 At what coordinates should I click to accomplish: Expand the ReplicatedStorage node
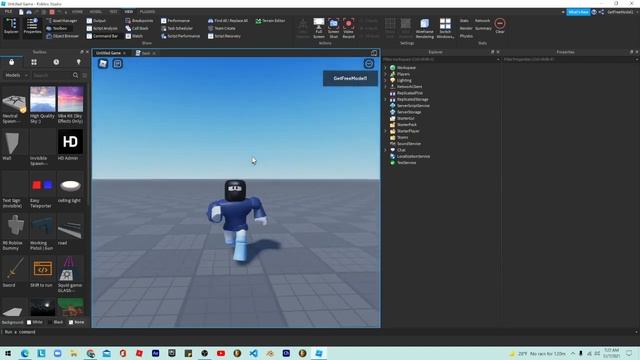click(386, 99)
